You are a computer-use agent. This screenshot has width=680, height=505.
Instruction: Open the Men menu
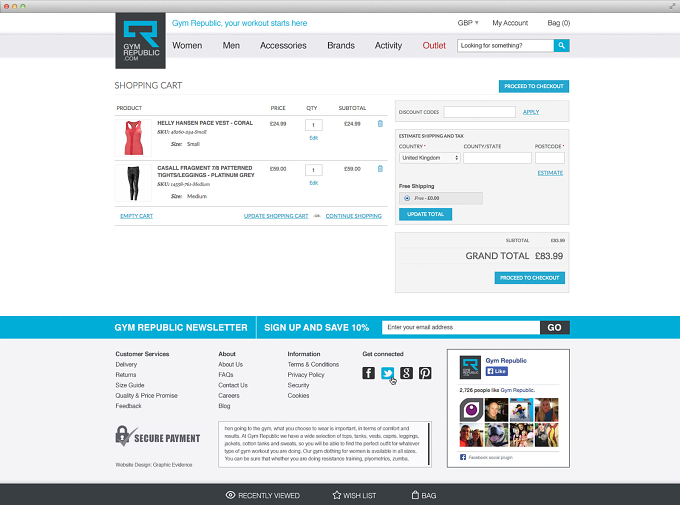231,46
